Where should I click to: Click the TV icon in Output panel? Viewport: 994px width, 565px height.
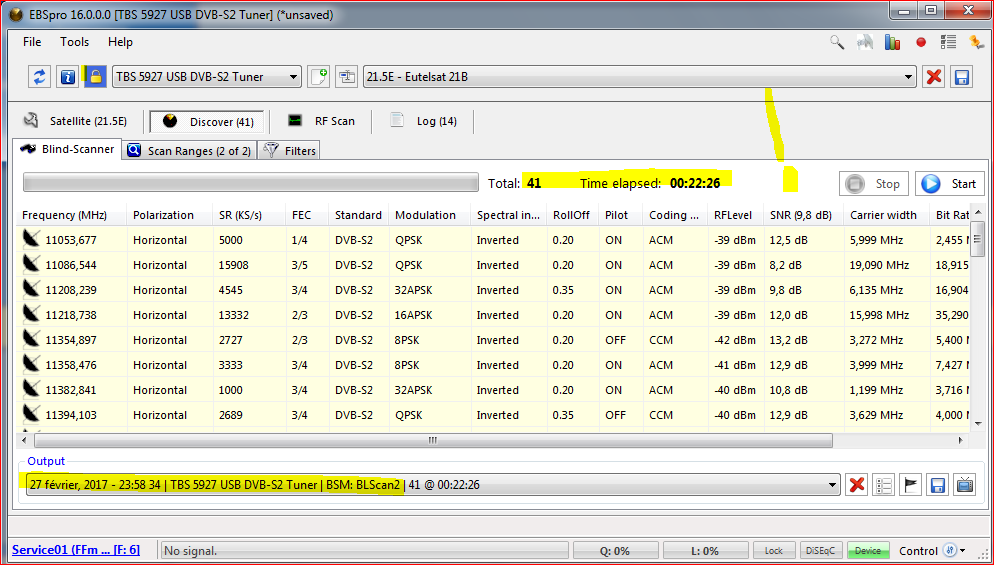point(965,485)
